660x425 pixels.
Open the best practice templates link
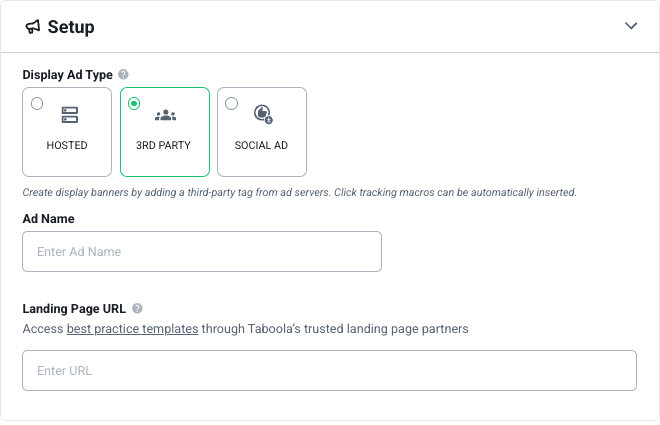tap(133, 329)
